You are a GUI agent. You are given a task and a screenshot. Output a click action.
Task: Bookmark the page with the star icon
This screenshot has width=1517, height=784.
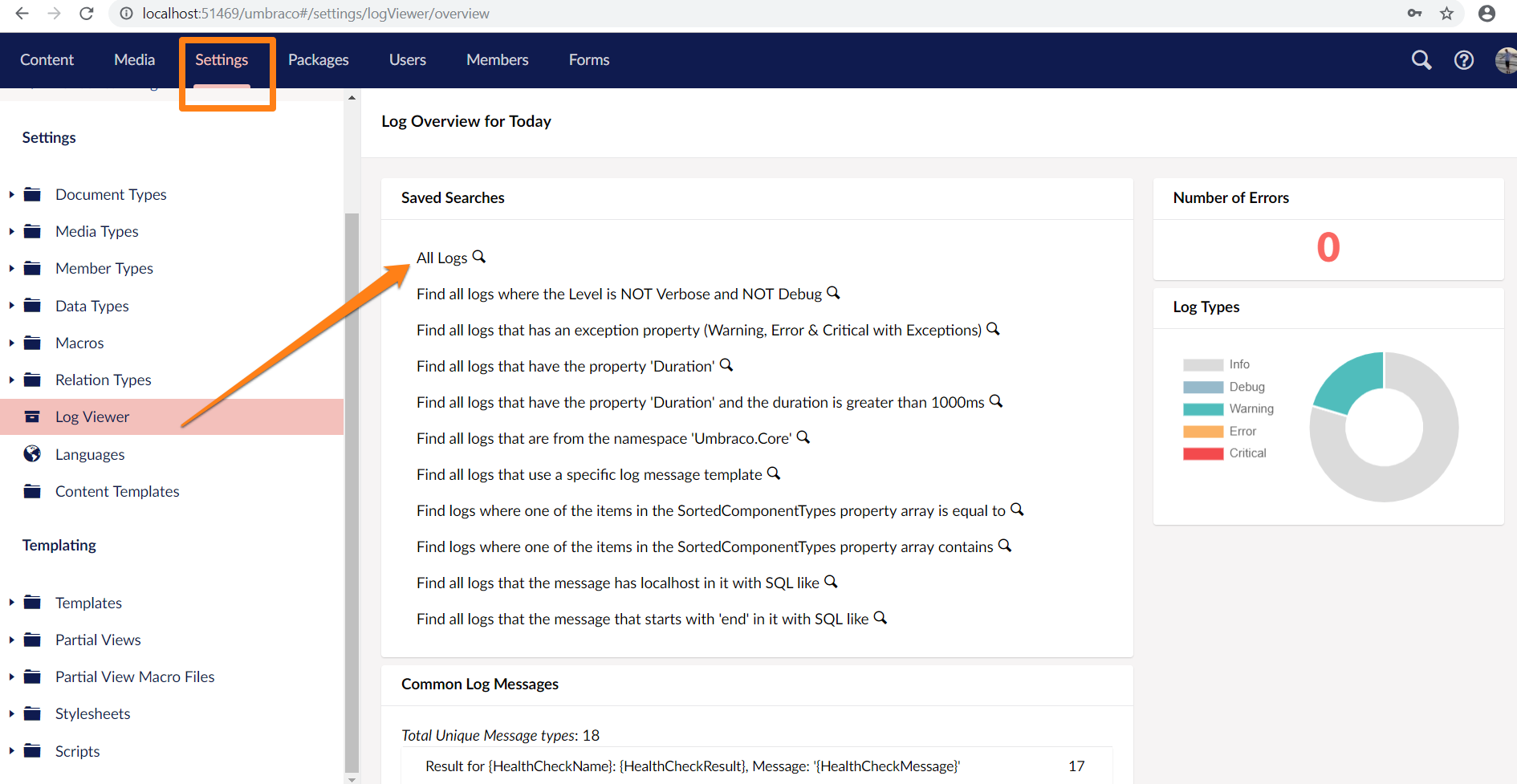pyautogui.click(x=1446, y=14)
